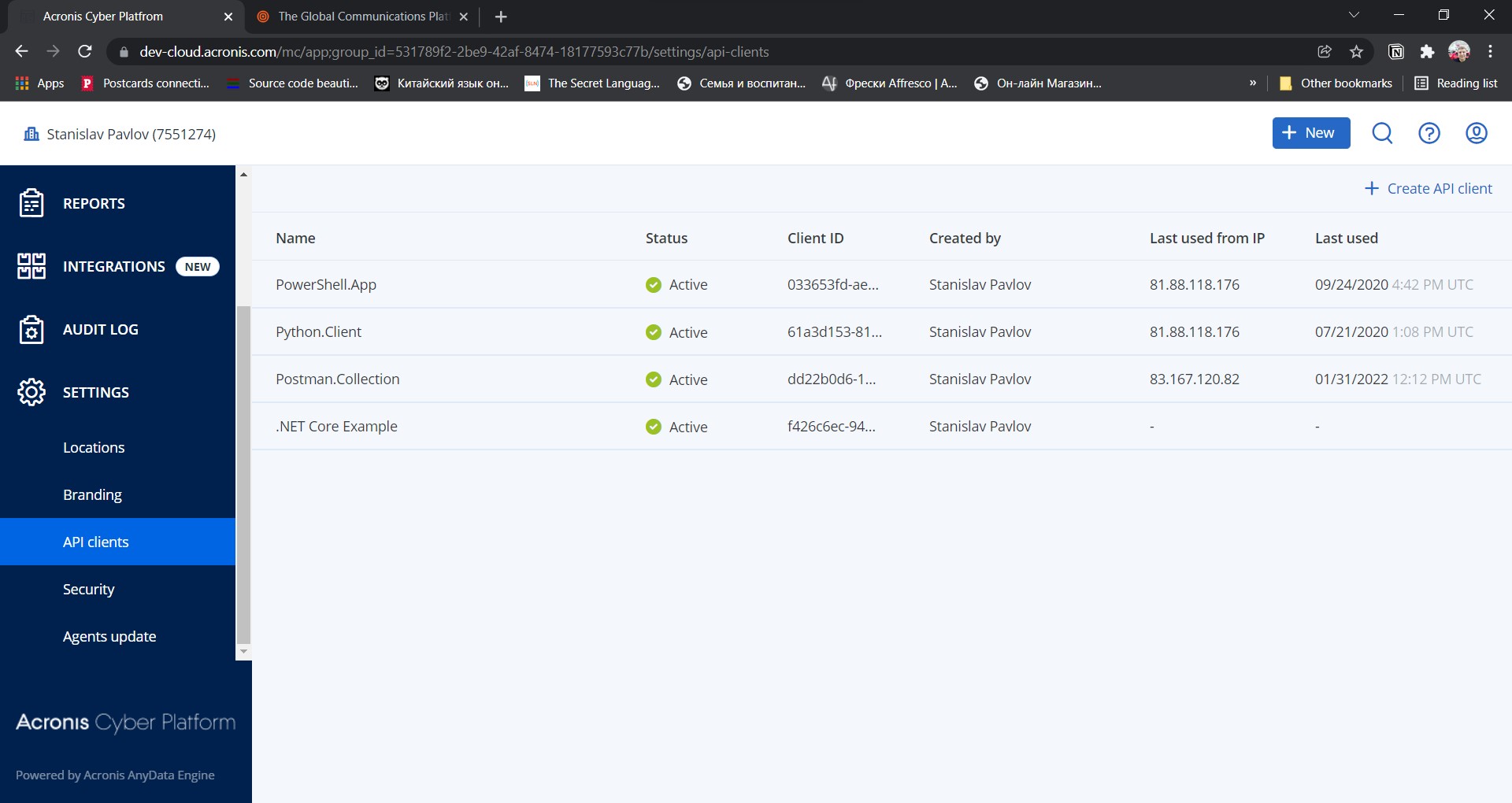The width and height of the screenshot is (1512, 803).
Task: Close The Global Communications Platform tab
Action: (464, 17)
